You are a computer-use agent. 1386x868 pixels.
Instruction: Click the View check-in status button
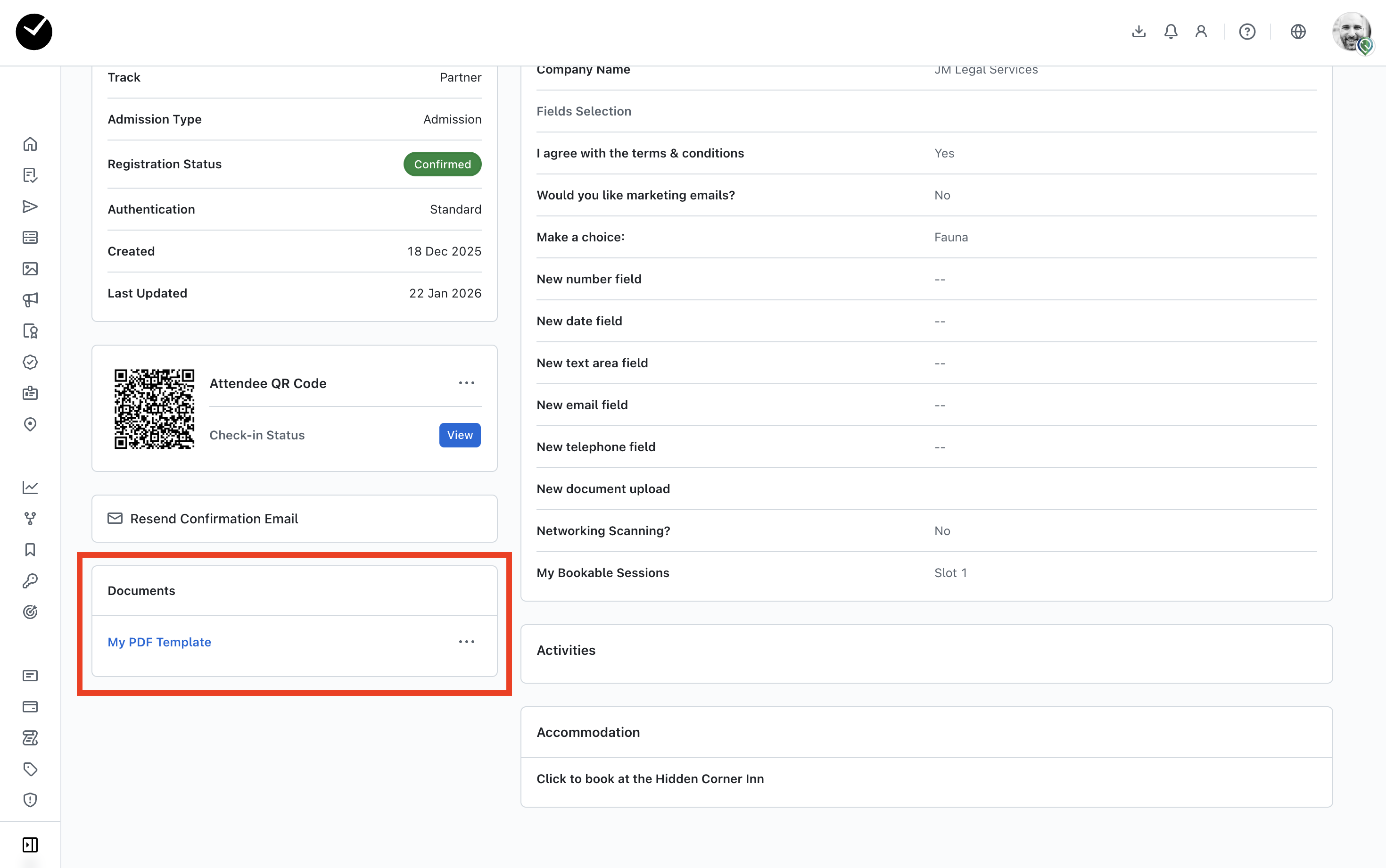click(460, 435)
